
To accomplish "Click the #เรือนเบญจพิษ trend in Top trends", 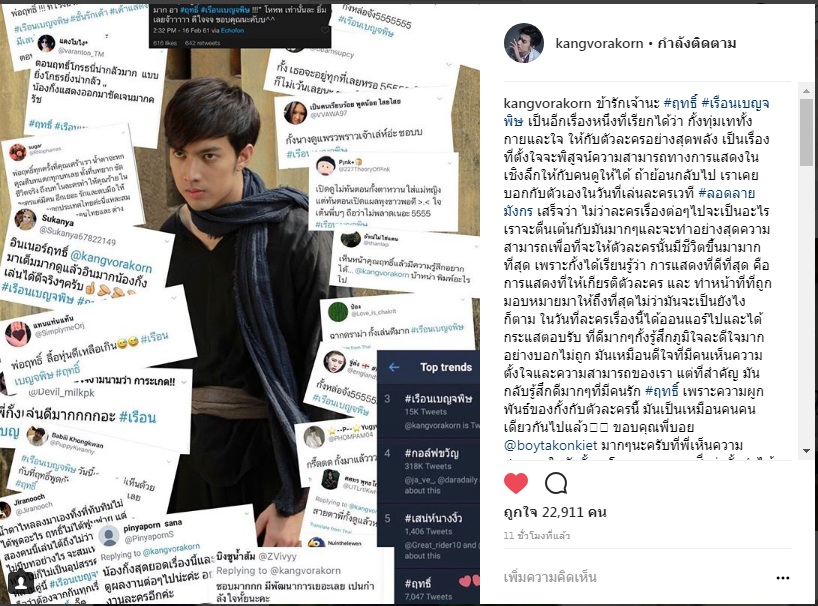I will coord(438,399).
